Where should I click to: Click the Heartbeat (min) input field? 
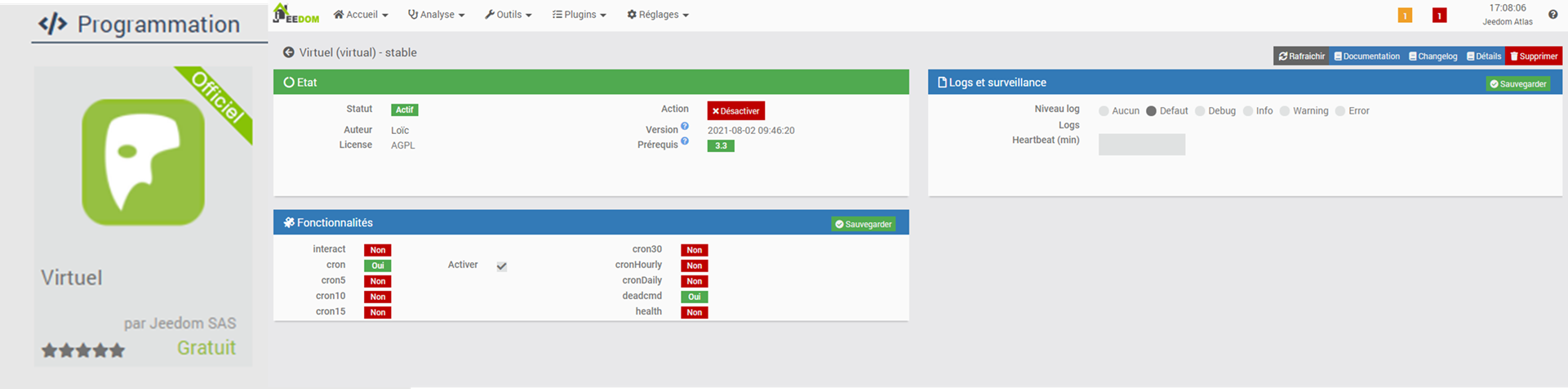(1141, 145)
